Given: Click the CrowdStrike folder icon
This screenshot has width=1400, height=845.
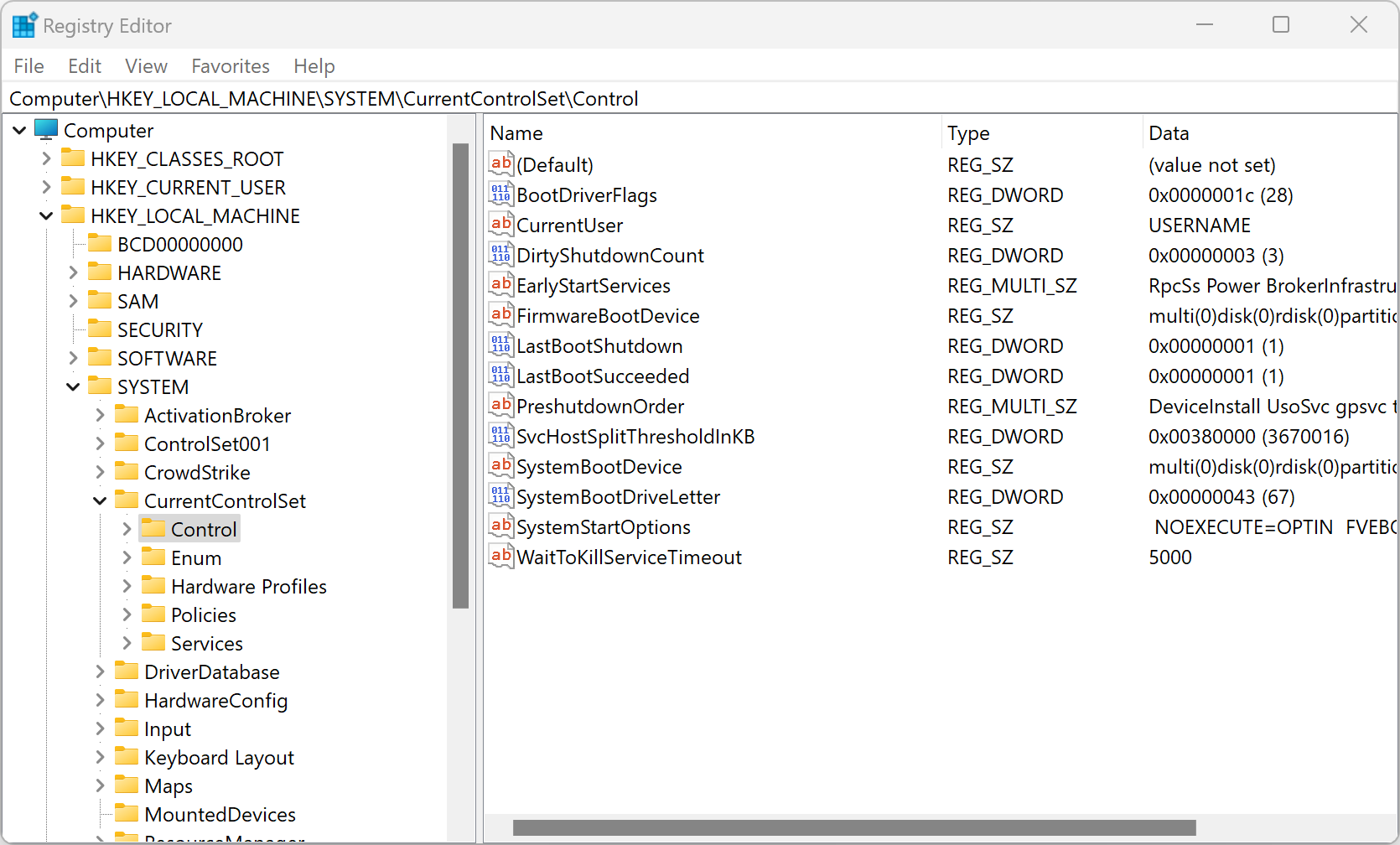Looking at the screenshot, I should [x=127, y=472].
